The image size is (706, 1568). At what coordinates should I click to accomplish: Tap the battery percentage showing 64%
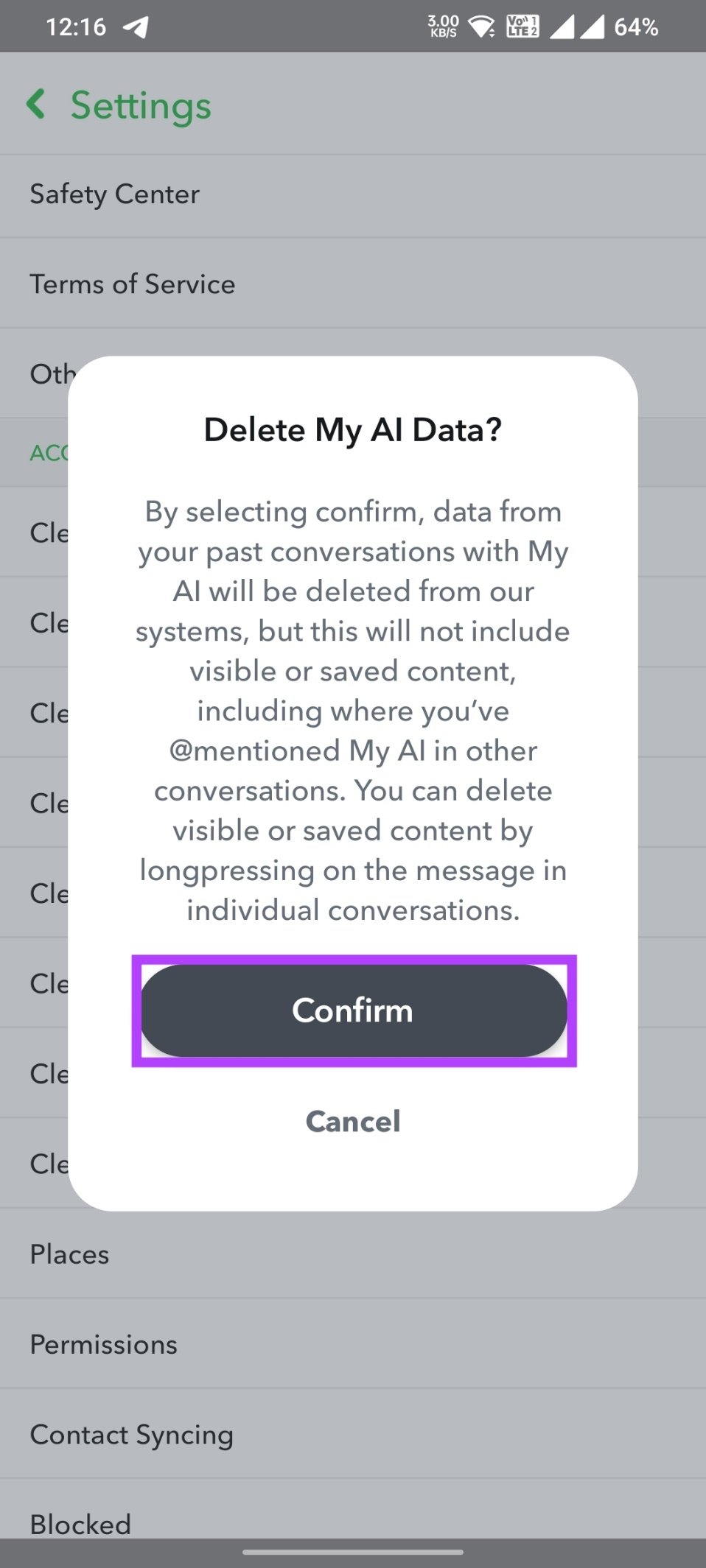coord(635,28)
